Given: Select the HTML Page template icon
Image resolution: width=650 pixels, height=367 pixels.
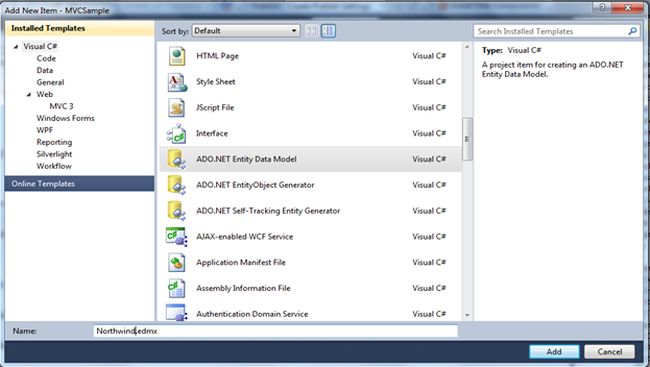Looking at the screenshot, I should (177, 56).
